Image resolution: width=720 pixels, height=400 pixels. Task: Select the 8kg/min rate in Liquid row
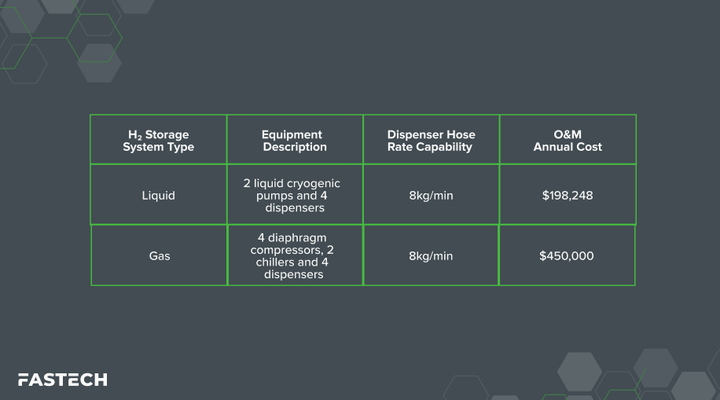click(x=431, y=195)
